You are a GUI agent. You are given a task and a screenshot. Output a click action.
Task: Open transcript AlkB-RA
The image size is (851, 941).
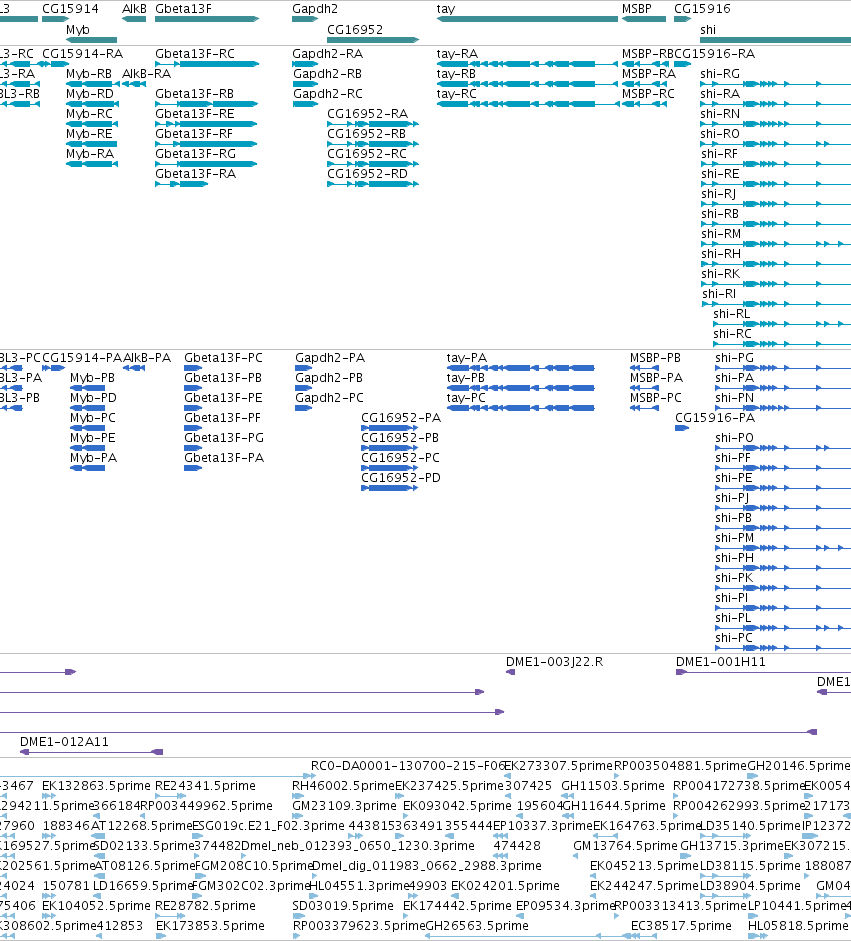click(x=146, y=74)
